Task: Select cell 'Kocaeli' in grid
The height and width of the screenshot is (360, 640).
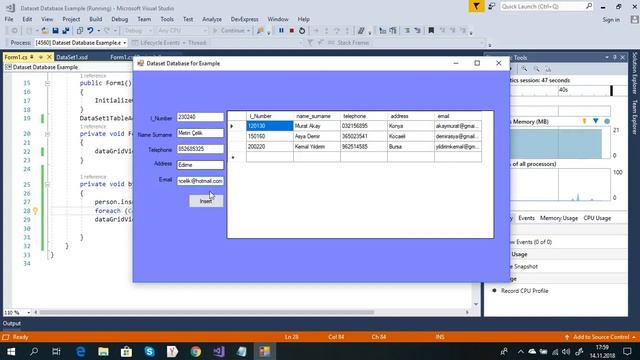Action: coord(411,136)
